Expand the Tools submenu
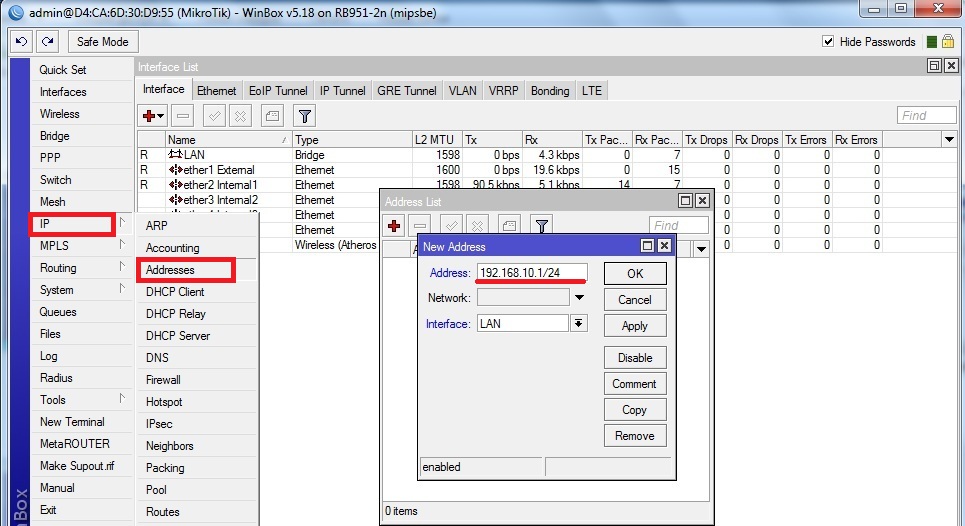 [x=122, y=399]
